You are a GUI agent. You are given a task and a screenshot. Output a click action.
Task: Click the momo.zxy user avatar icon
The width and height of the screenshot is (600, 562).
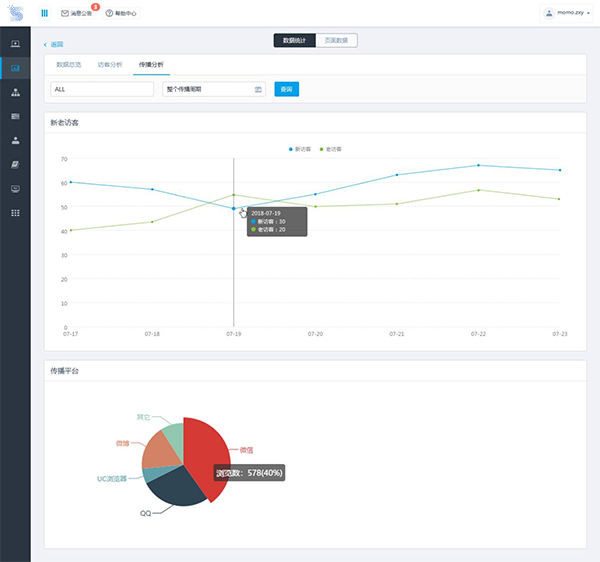coord(549,13)
